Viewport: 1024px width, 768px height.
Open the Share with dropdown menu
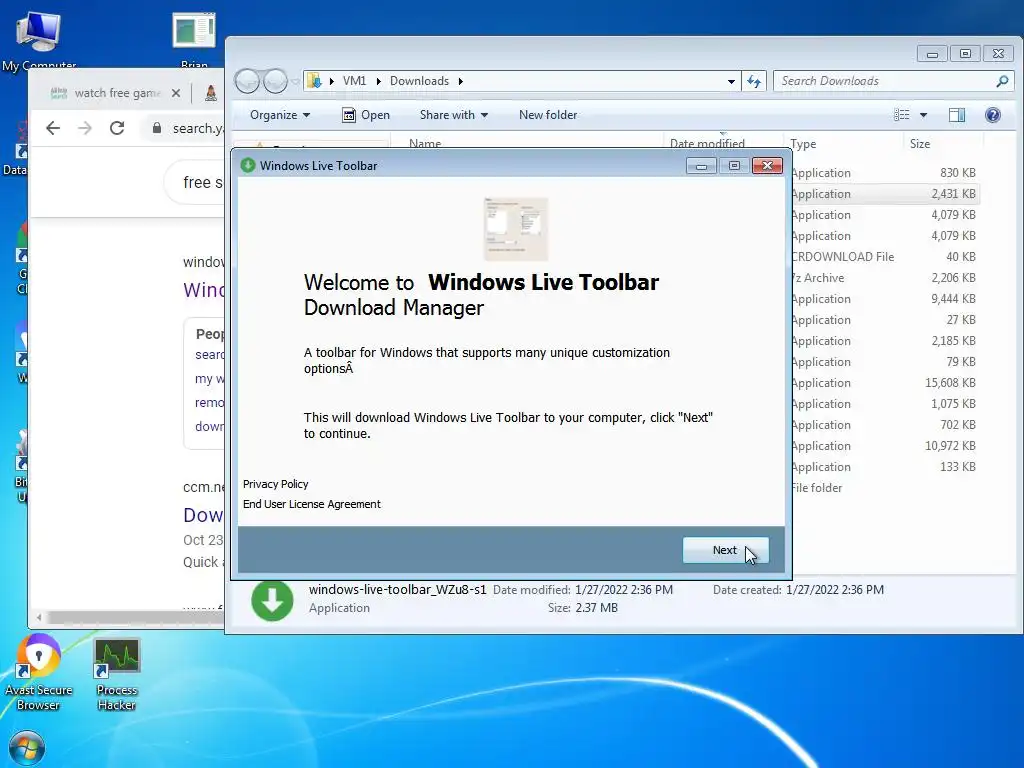pos(454,115)
